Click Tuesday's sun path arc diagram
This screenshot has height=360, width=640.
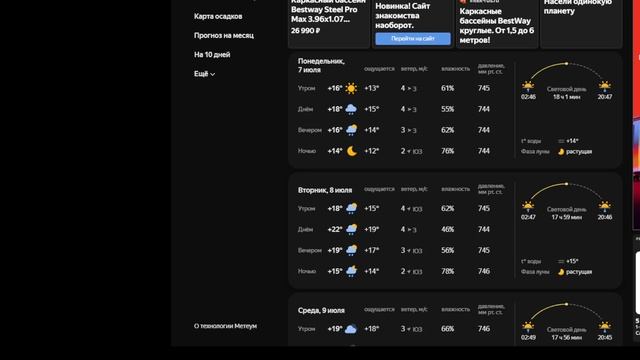tap(567, 191)
